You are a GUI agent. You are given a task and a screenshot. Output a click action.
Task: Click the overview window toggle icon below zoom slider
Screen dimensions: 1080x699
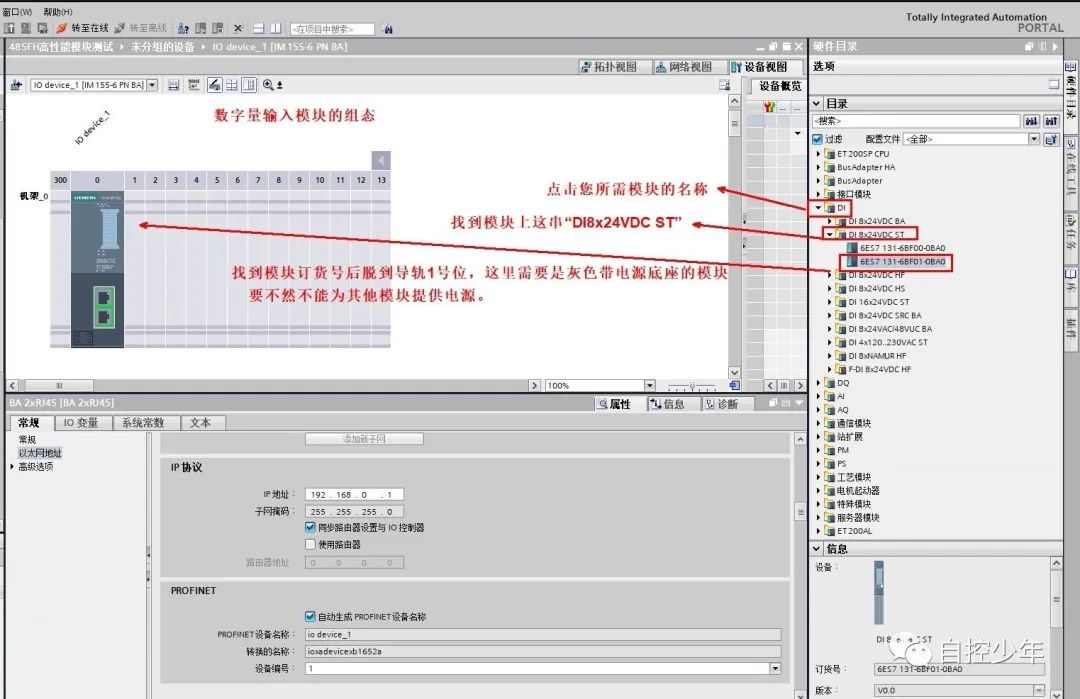point(734,386)
